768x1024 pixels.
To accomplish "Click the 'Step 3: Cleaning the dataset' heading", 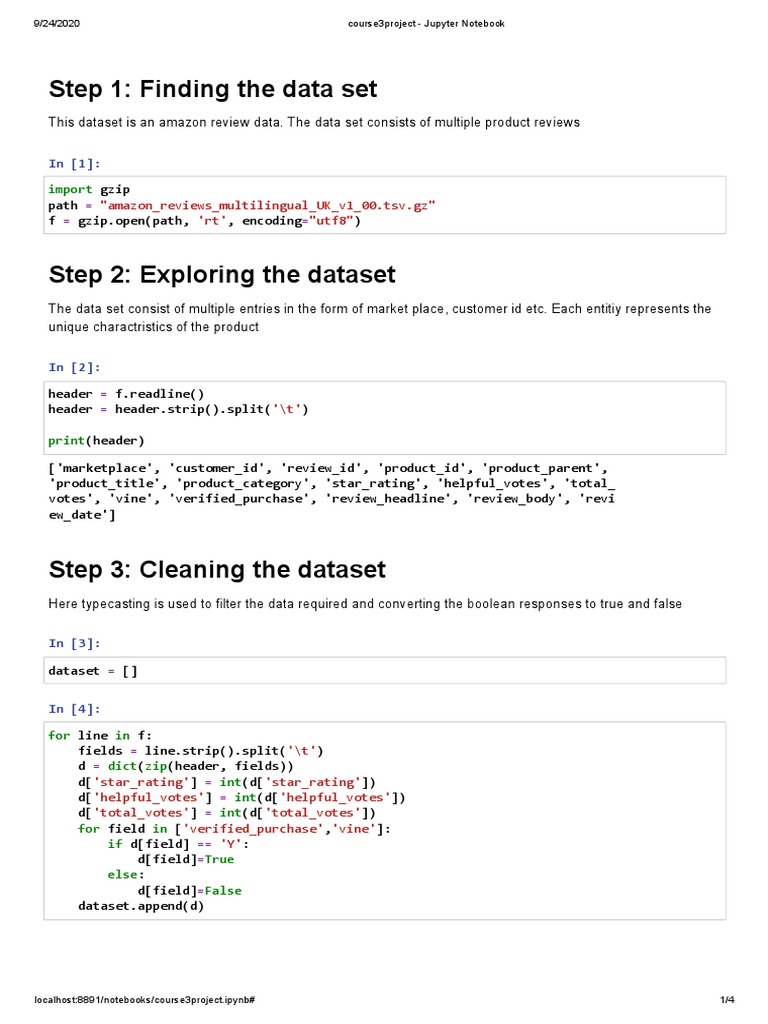I will click(217, 570).
